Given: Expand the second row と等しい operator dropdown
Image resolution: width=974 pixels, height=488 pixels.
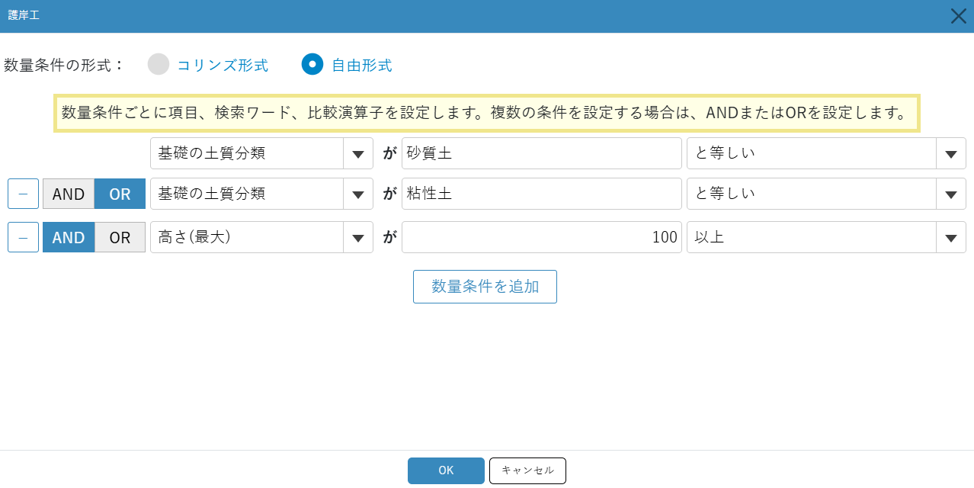Looking at the screenshot, I should coord(950,194).
